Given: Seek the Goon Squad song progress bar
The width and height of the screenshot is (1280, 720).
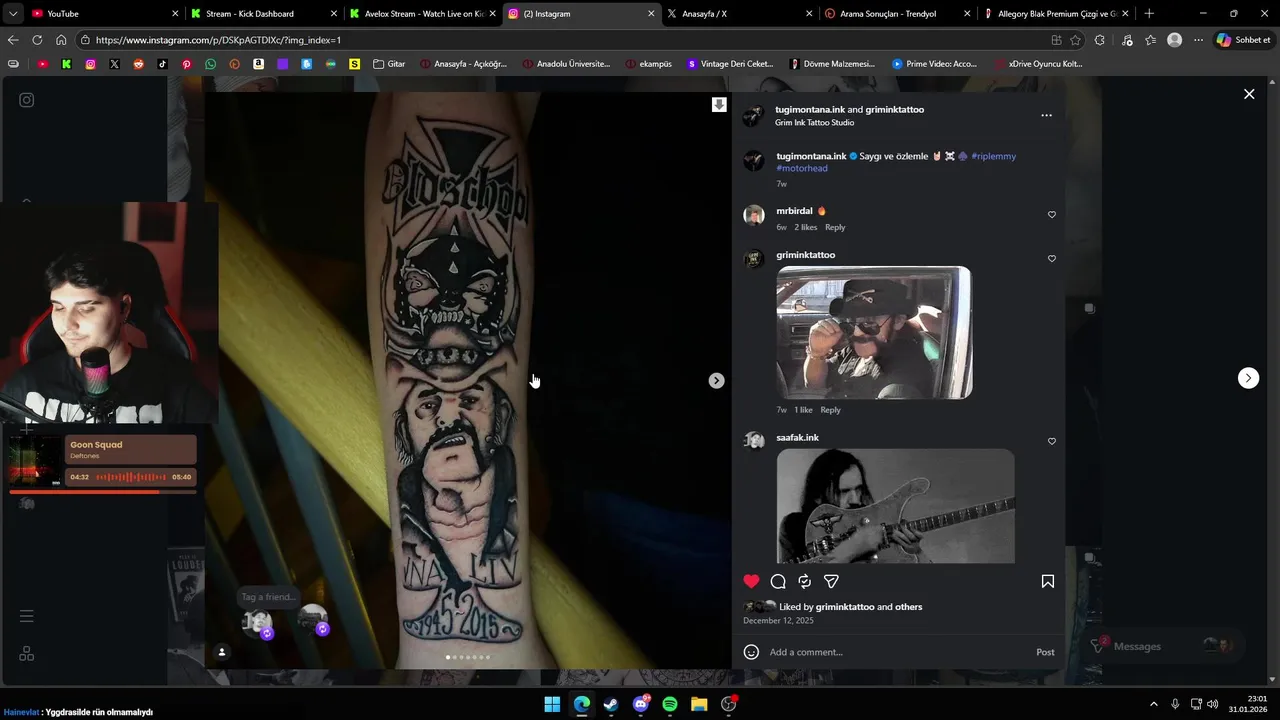Looking at the screenshot, I should click(103, 492).
